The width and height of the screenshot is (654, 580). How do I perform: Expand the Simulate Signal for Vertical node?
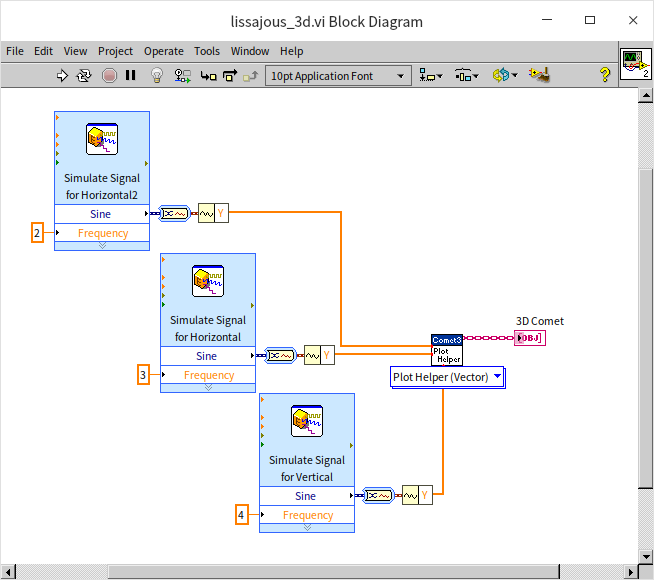tap(306, 527)
